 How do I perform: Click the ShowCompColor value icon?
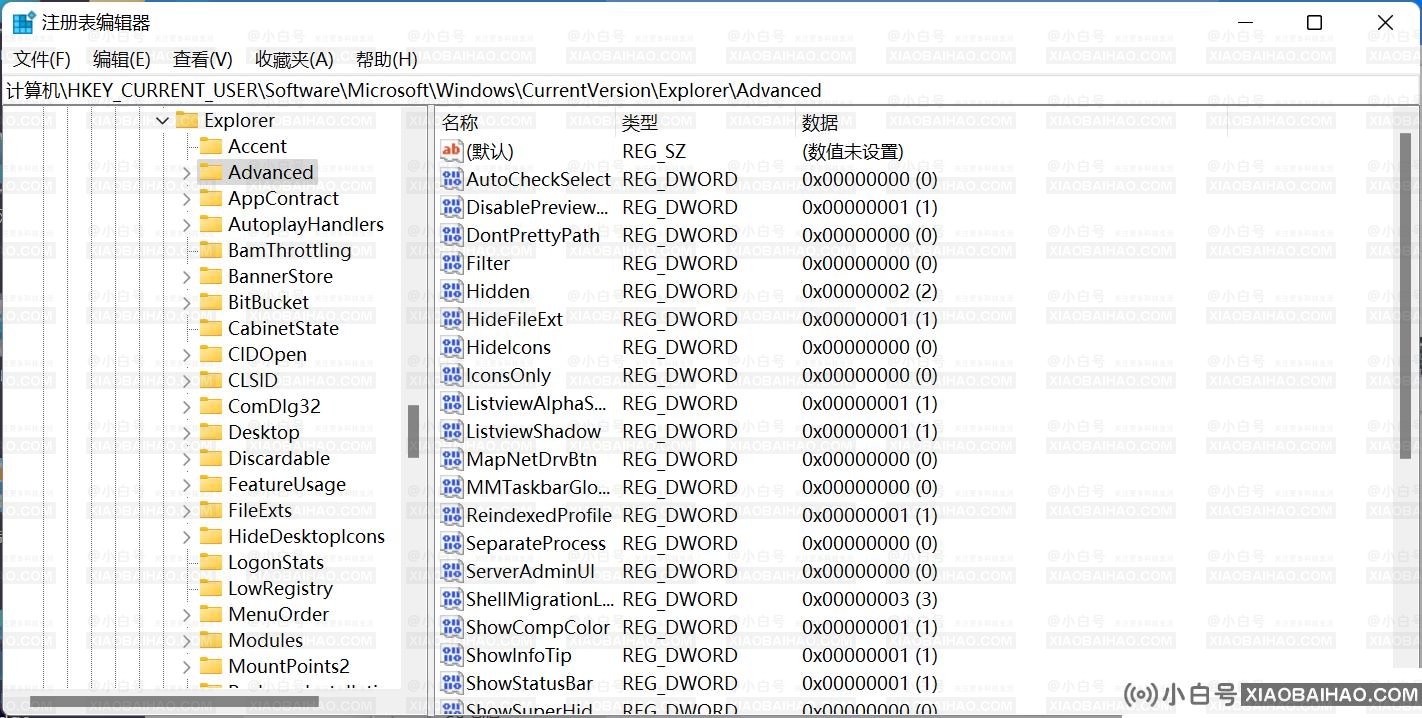tap(452, 627)
